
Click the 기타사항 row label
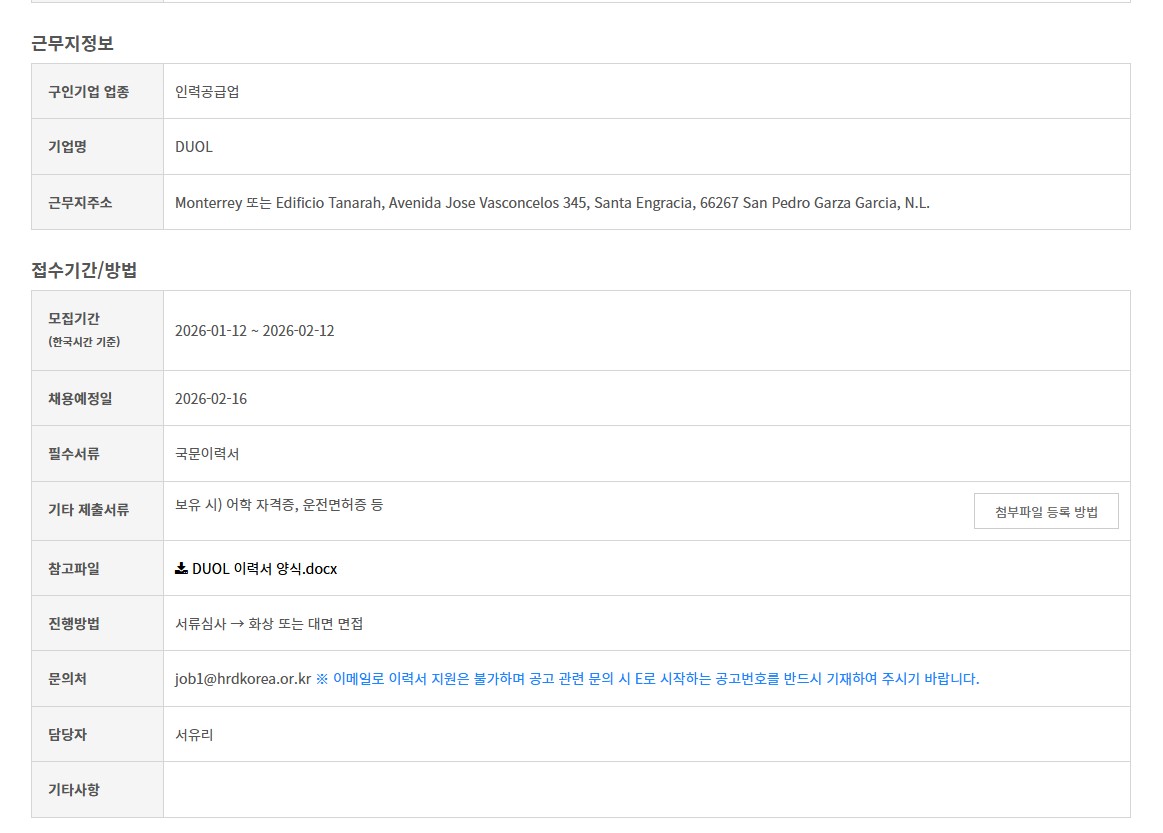(74, 790)
